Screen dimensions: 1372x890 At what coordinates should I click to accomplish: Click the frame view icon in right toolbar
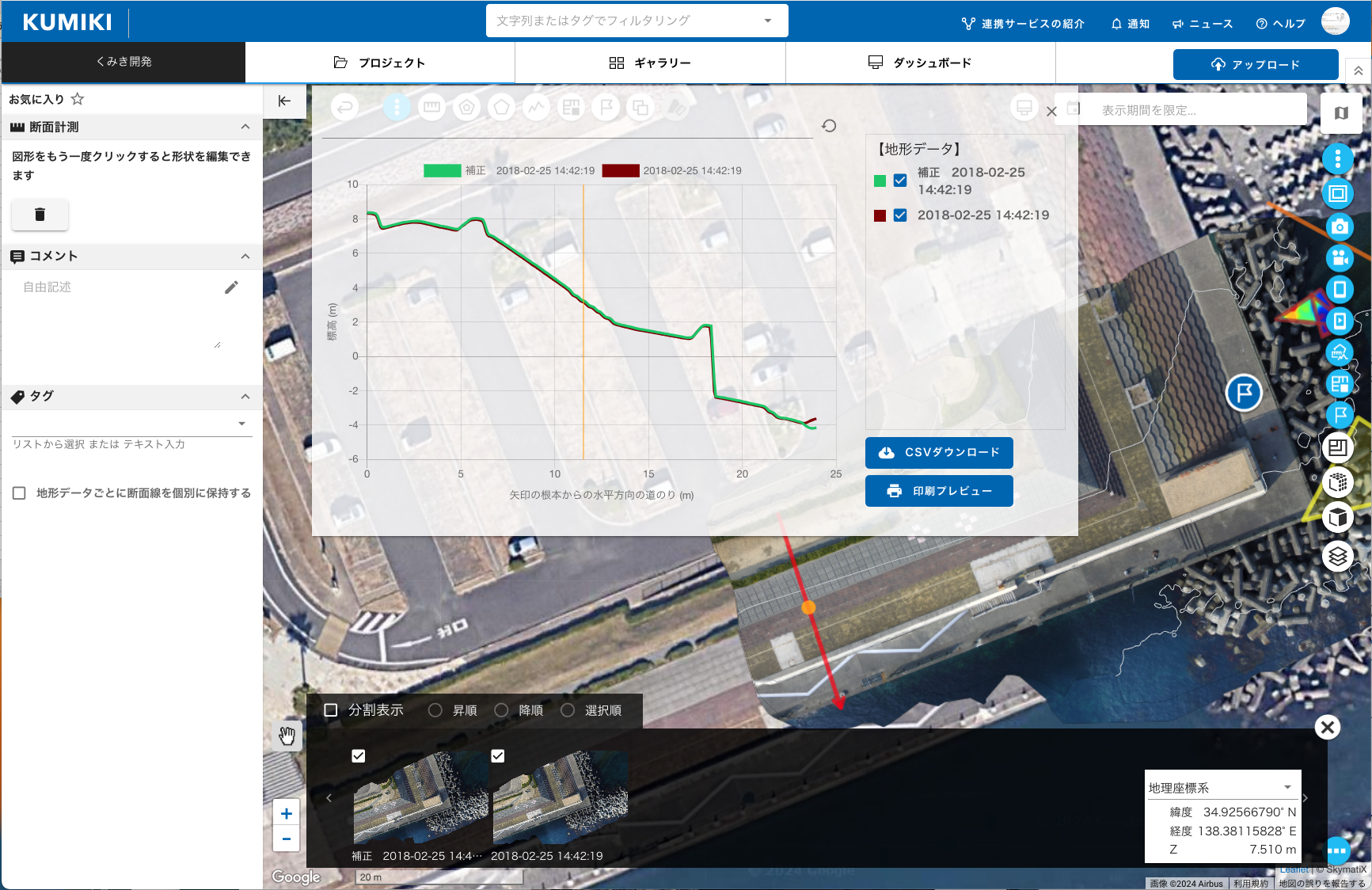click(1338, 193)
